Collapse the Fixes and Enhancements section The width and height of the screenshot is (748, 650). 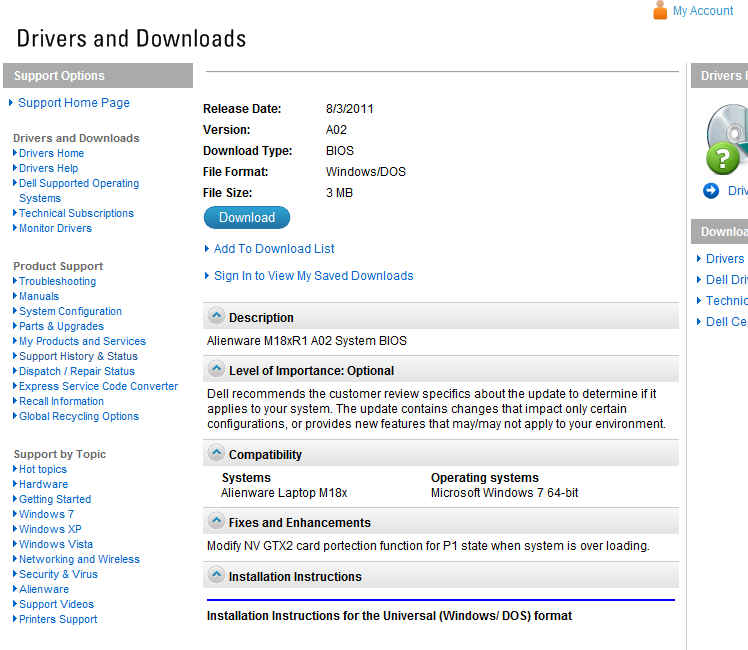216,521
